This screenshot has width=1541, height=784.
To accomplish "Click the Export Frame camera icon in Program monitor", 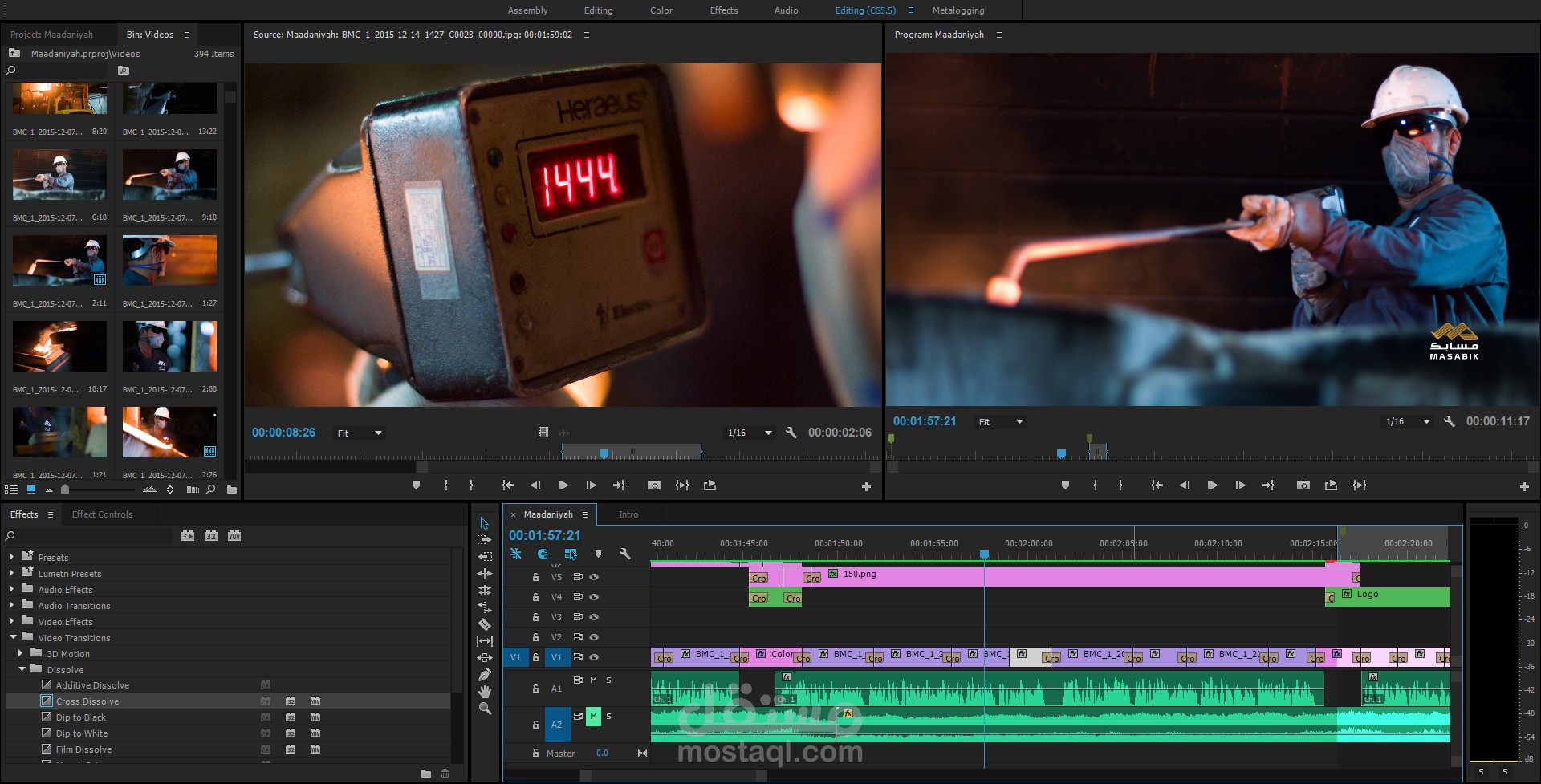I will pos(1303,485).
